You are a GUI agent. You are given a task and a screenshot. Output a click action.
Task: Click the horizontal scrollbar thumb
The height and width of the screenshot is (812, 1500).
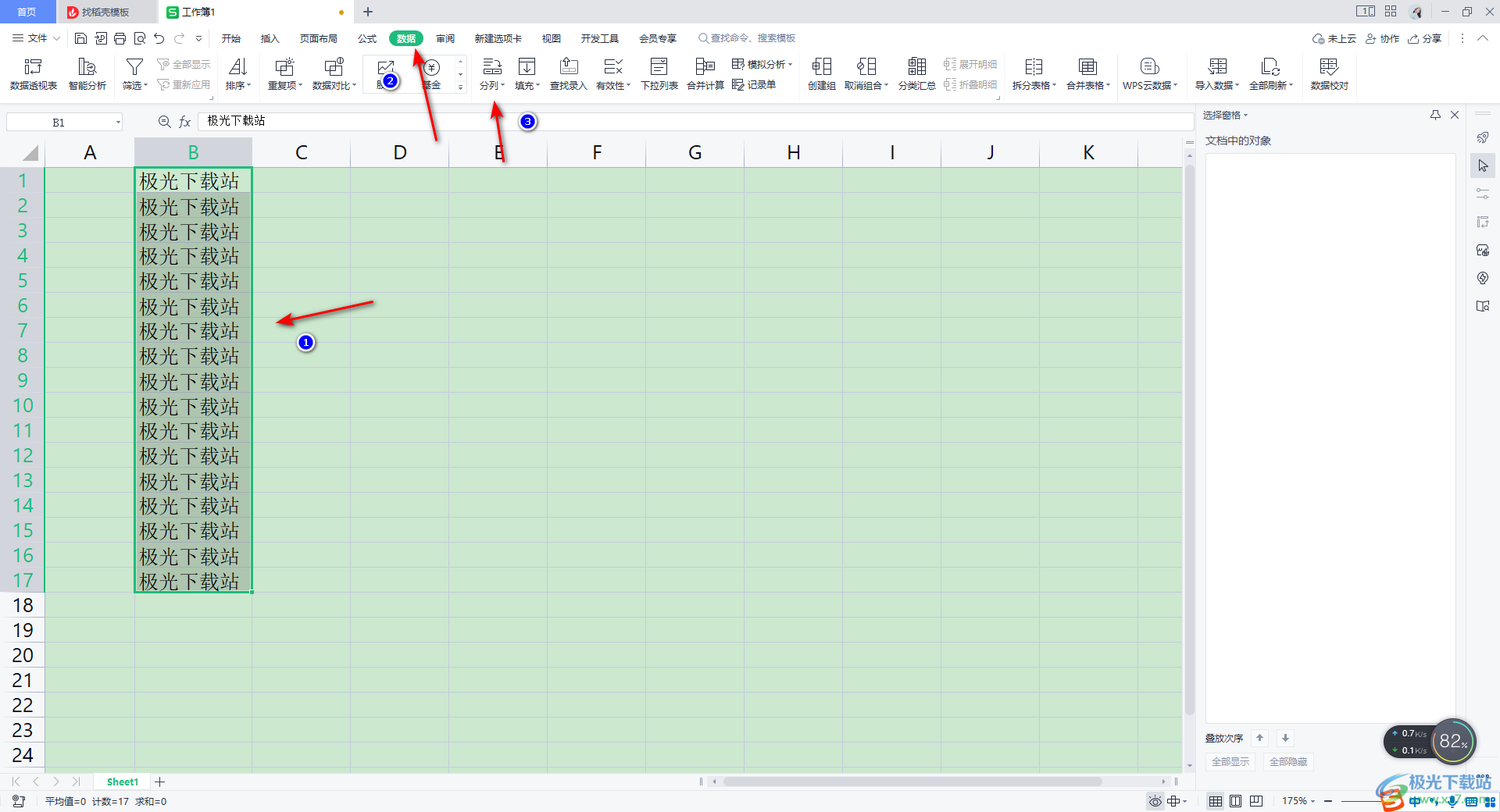tap(912, 782)
